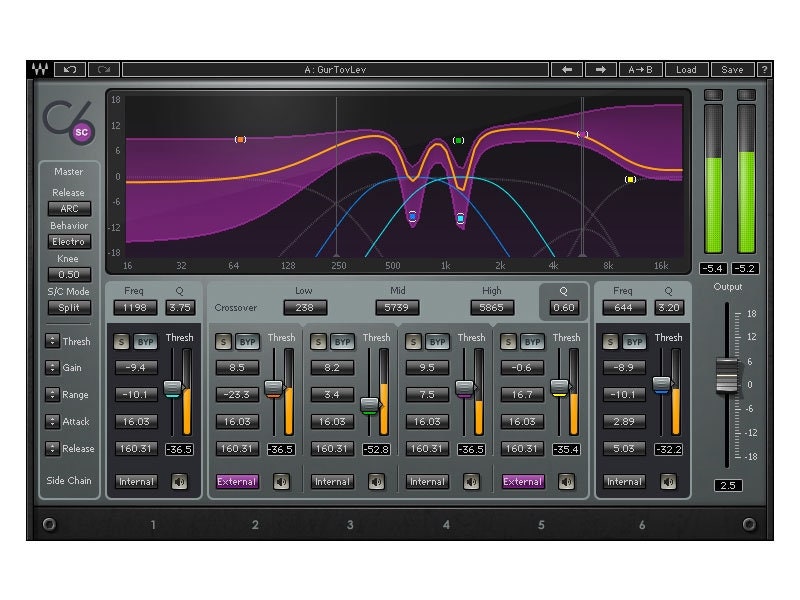Change band 5 sidechain source External
This screenshot has width=800, height=600.
(522, 482)
